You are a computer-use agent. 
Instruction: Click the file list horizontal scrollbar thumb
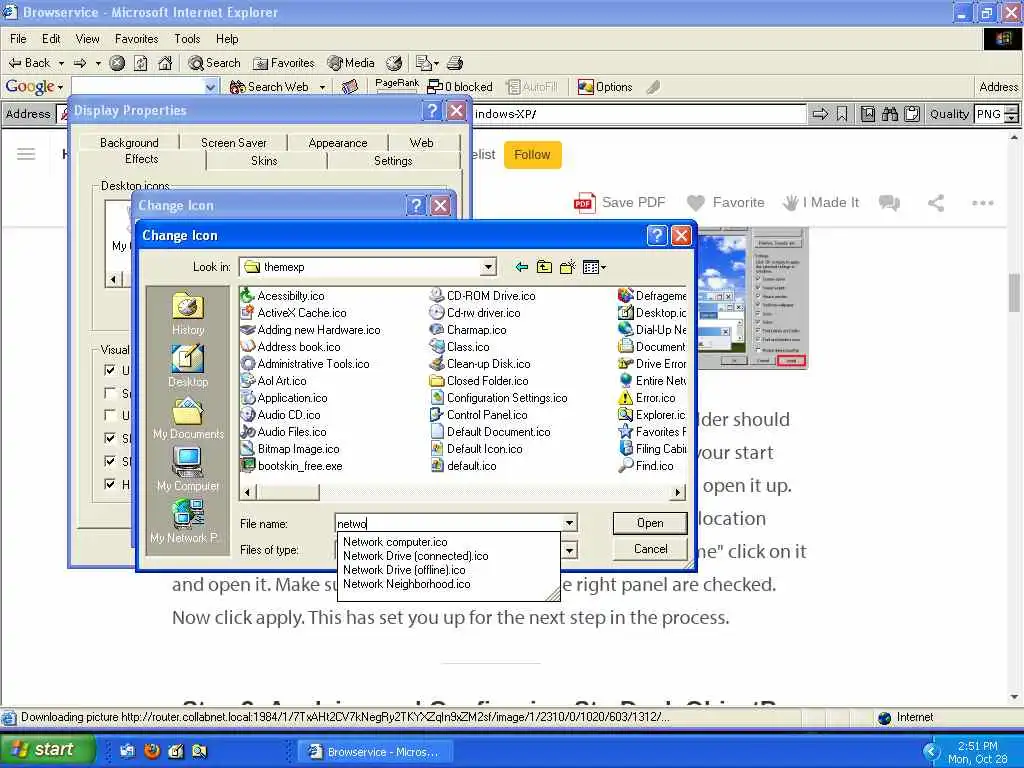(287, 492)
